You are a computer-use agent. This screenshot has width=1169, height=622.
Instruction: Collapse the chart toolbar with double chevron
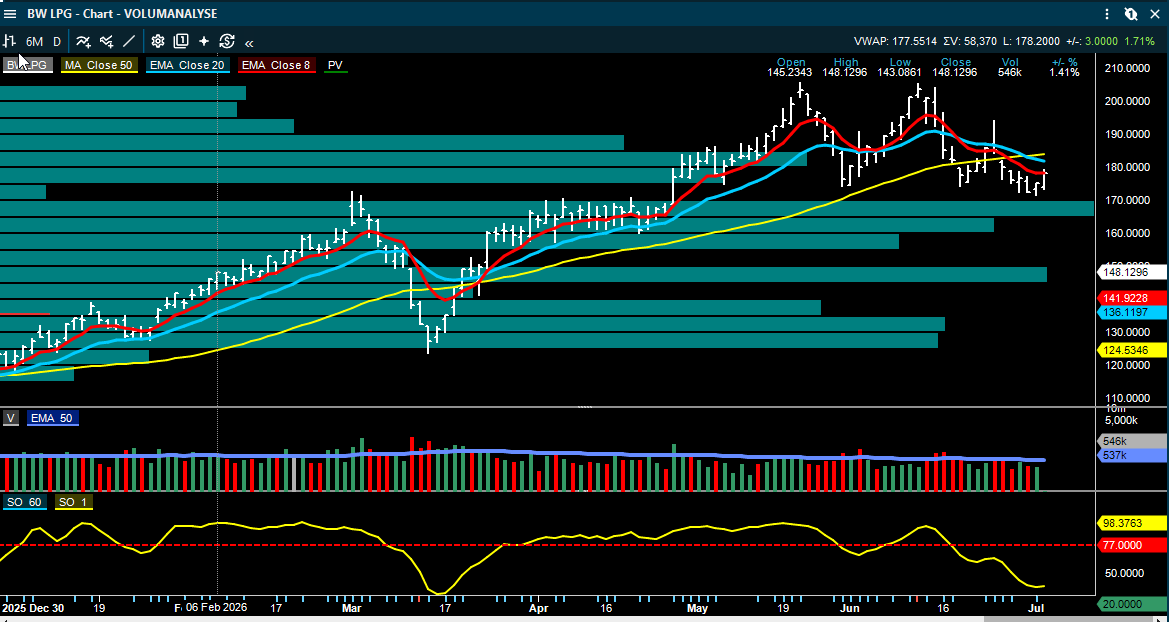tap(249, 43)
